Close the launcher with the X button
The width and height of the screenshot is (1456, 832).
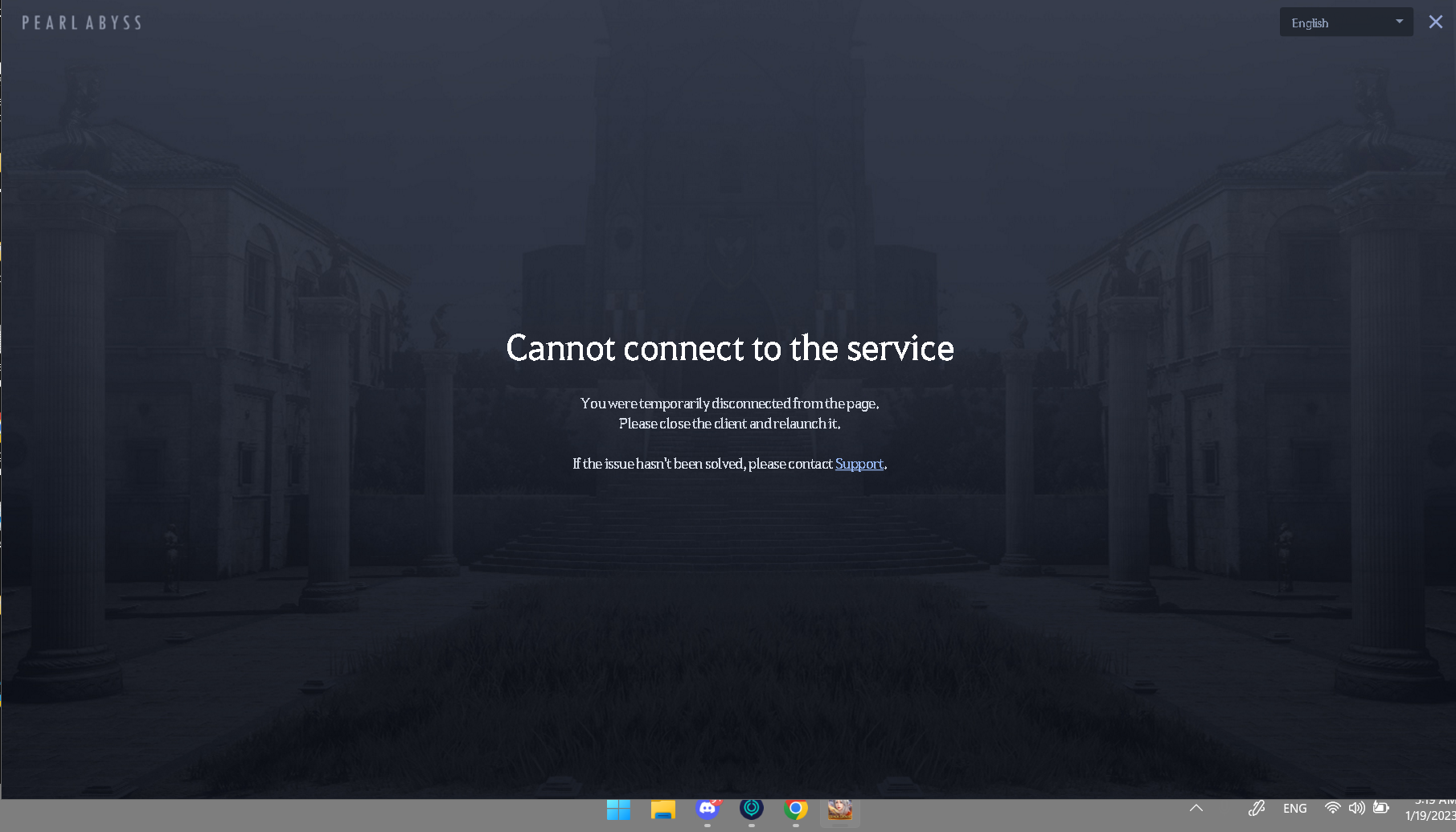tap(1435, 23)
